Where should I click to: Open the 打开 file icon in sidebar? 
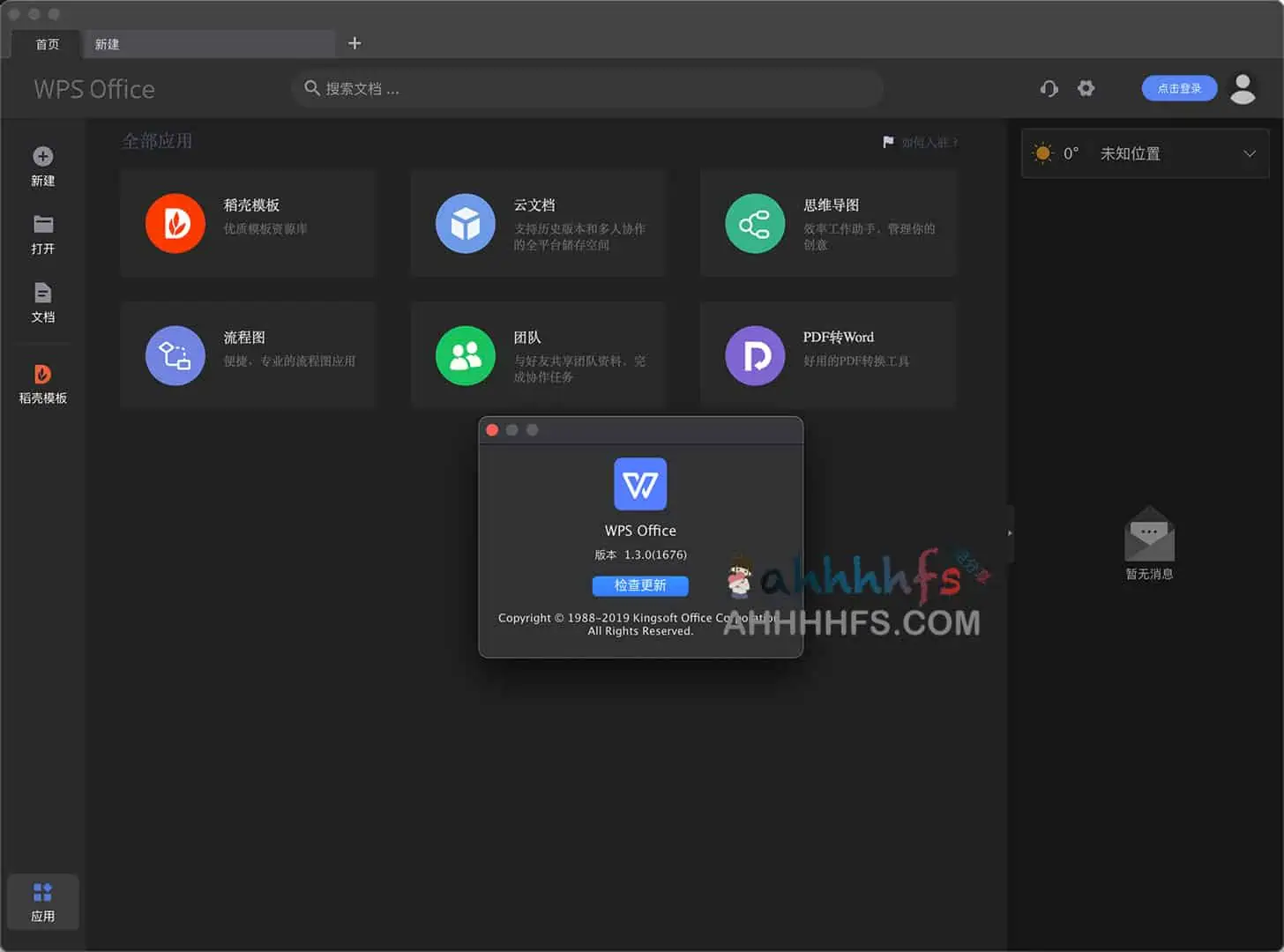42,234
